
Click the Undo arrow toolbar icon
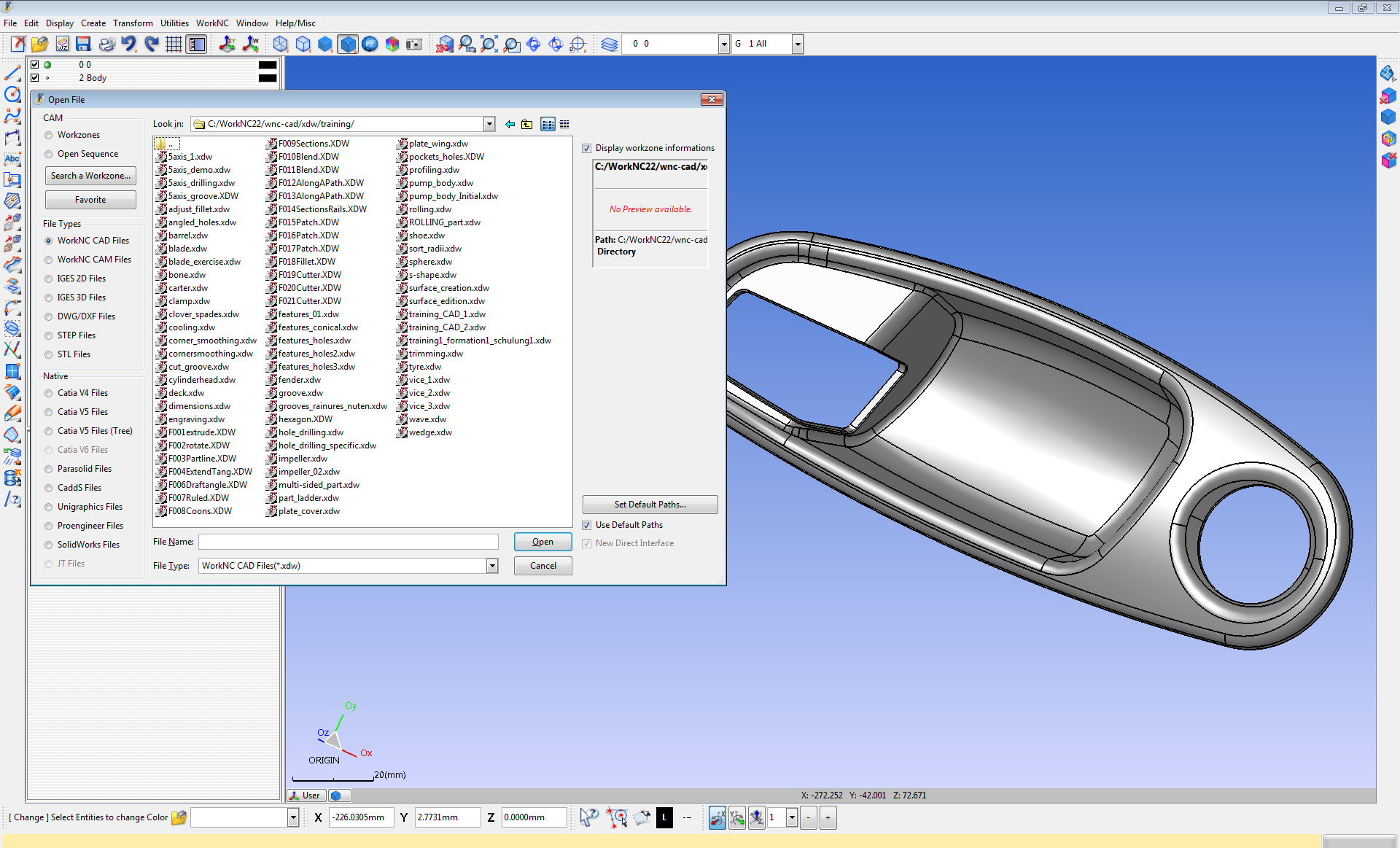(x=129, y=44)
